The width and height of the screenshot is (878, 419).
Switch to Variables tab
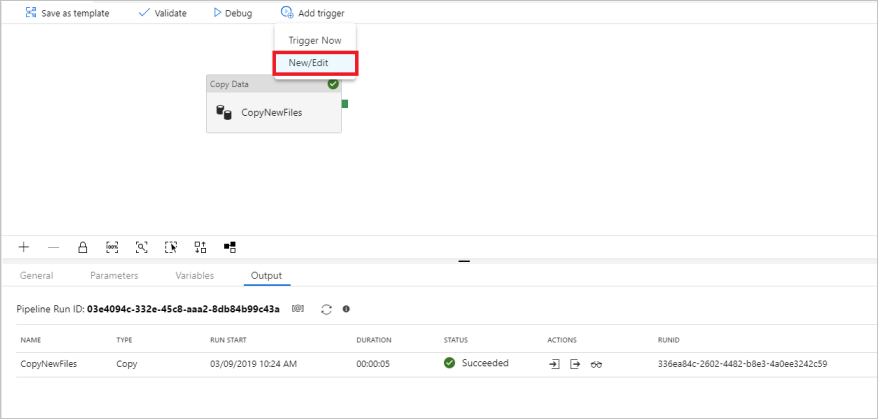195,276
